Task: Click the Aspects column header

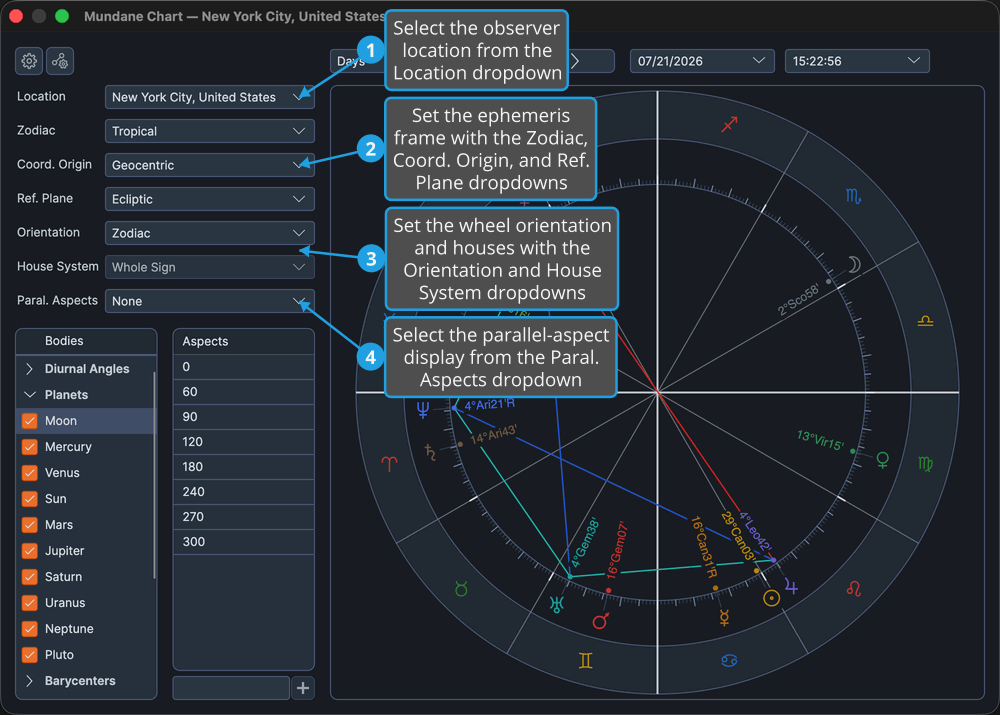Action: point(244,341)
